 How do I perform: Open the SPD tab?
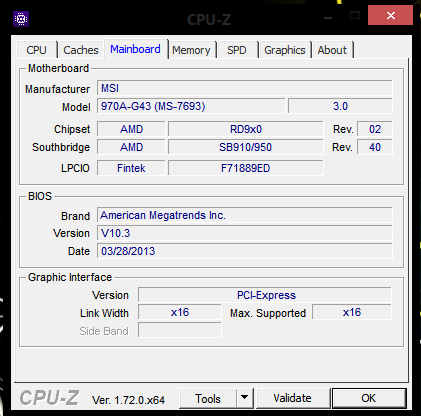tap(237, 50)
